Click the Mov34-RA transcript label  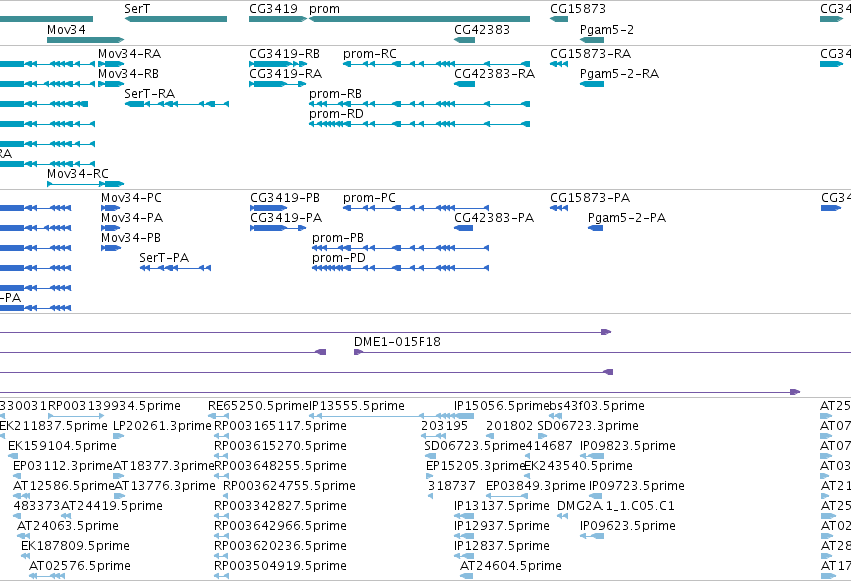(129, 54)
